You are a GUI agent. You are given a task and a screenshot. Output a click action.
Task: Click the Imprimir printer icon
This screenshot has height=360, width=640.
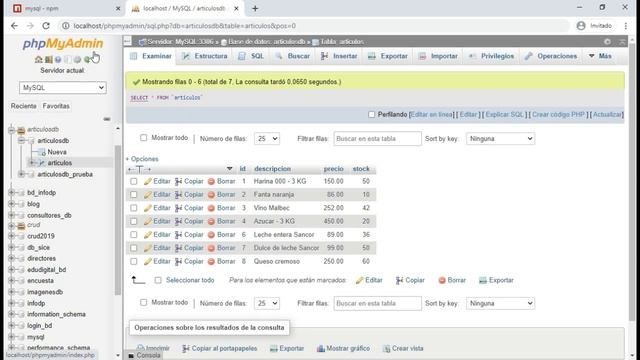(x=140, y=348)
